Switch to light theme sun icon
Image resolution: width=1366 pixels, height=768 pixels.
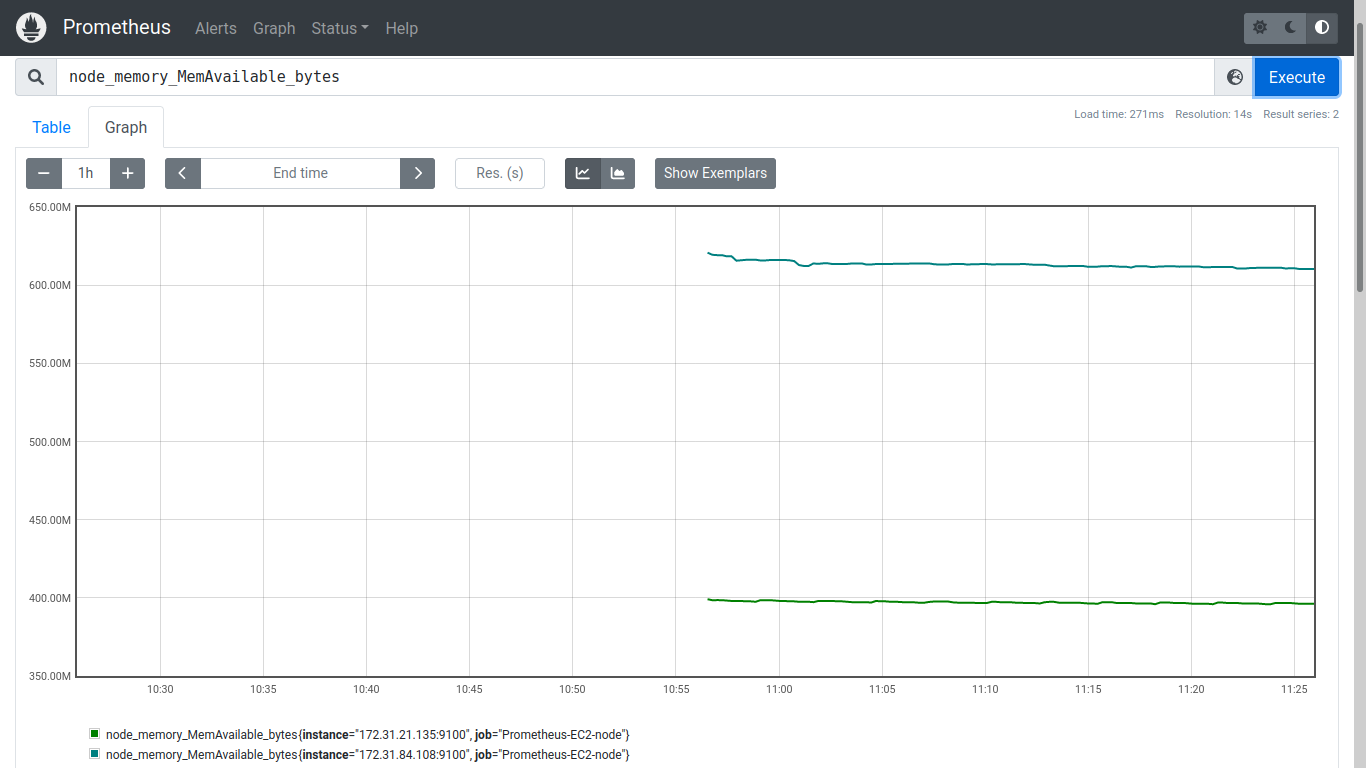1259,28
